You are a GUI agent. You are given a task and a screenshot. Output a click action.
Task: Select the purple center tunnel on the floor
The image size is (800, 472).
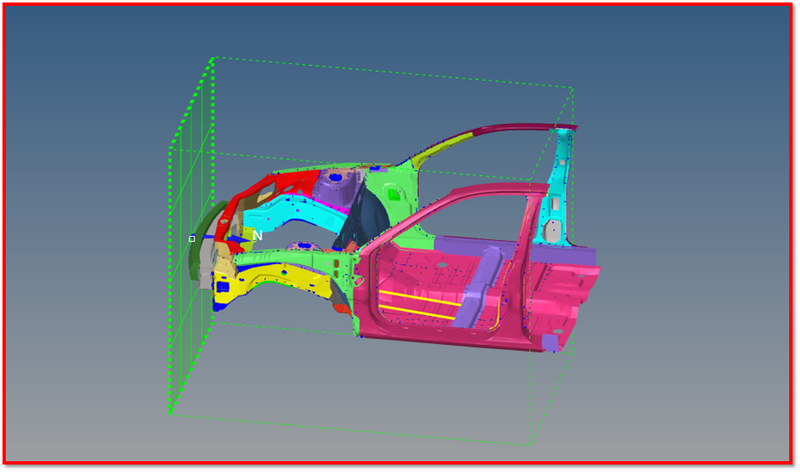point(479,288)
